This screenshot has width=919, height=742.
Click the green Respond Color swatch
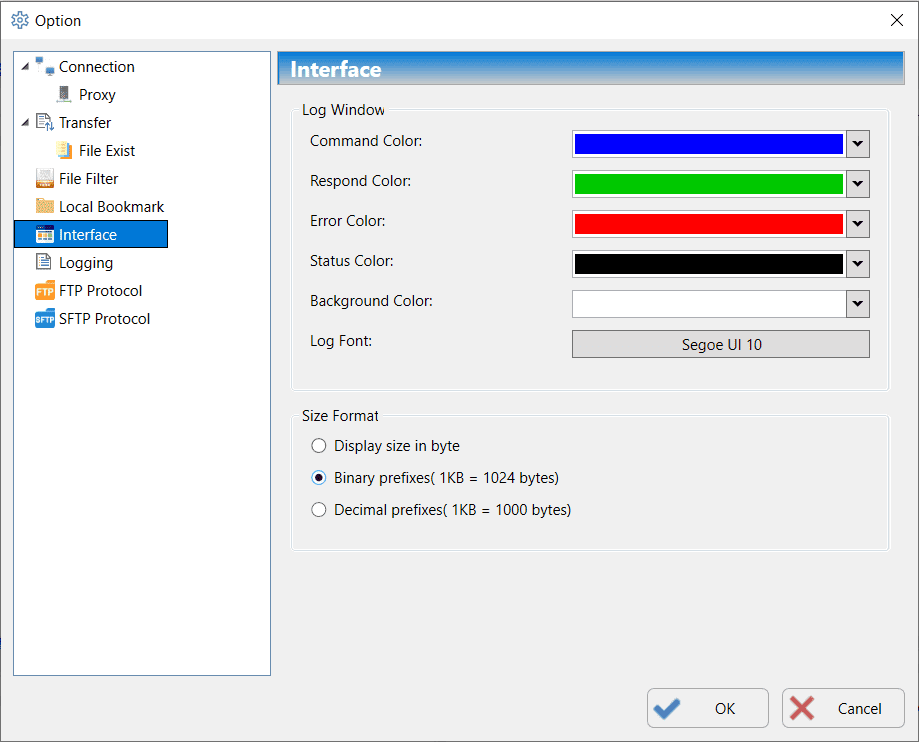(708, 184)
